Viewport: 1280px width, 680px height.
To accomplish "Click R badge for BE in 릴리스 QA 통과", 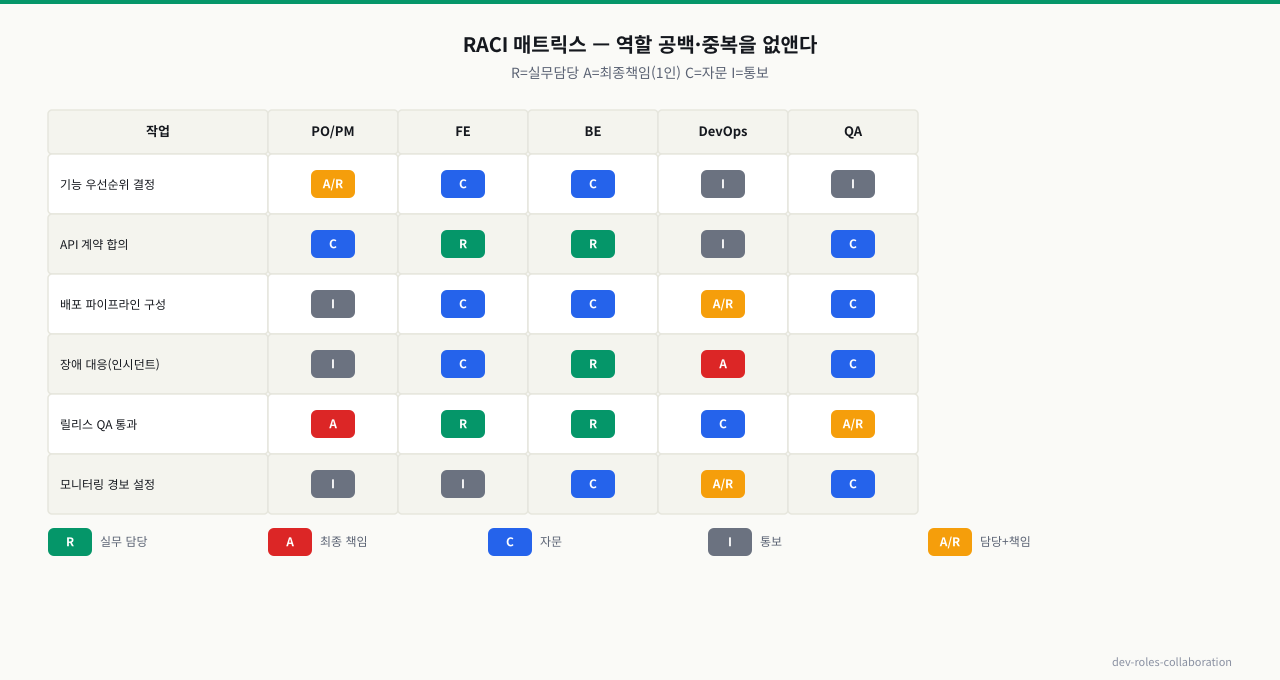I will coord(593,424).
